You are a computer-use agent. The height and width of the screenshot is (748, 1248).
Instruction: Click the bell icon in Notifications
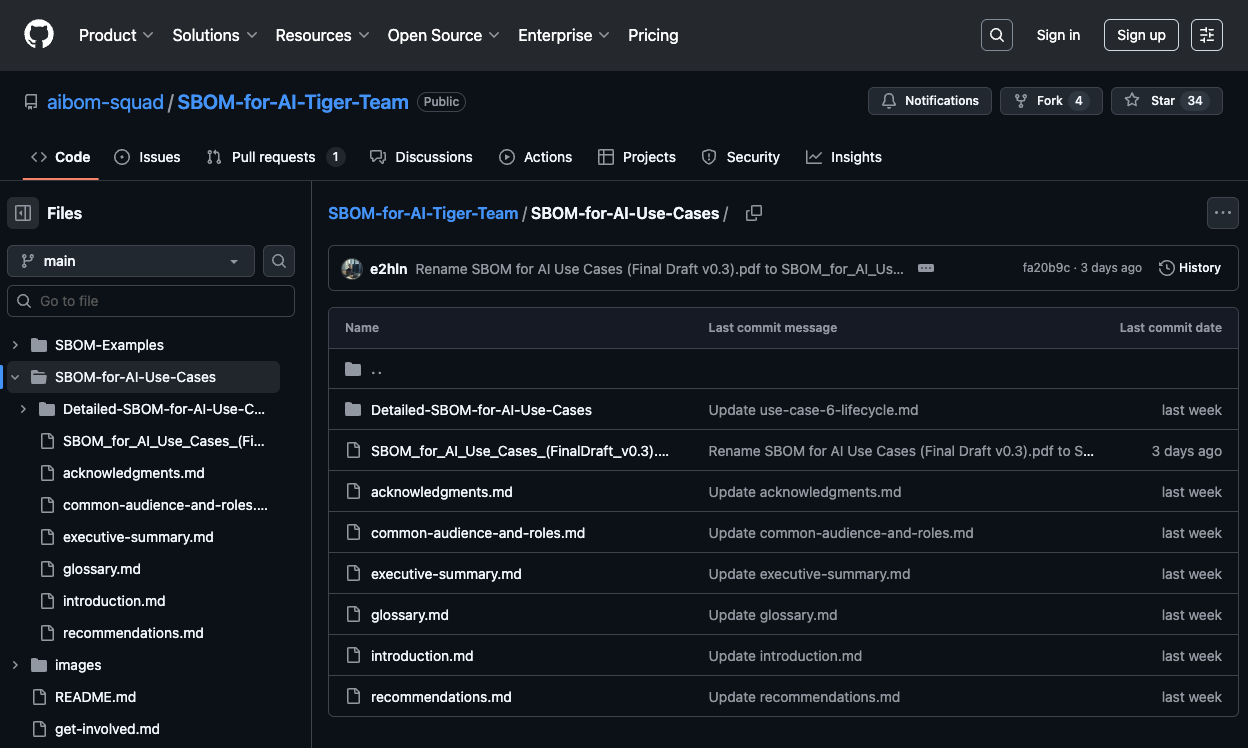tap(889, 101)
